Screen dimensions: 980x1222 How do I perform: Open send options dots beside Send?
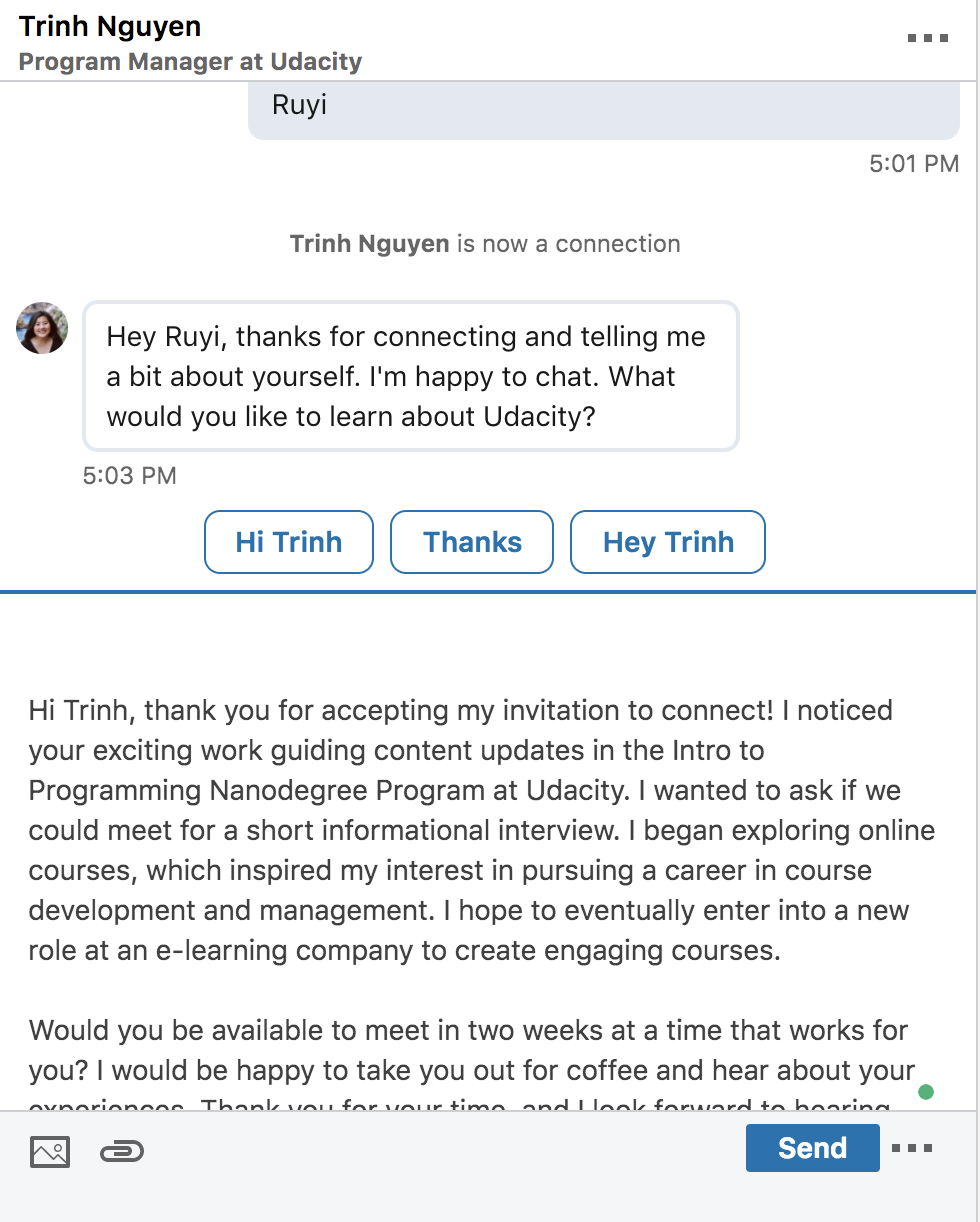click(x=911, y=1148)
